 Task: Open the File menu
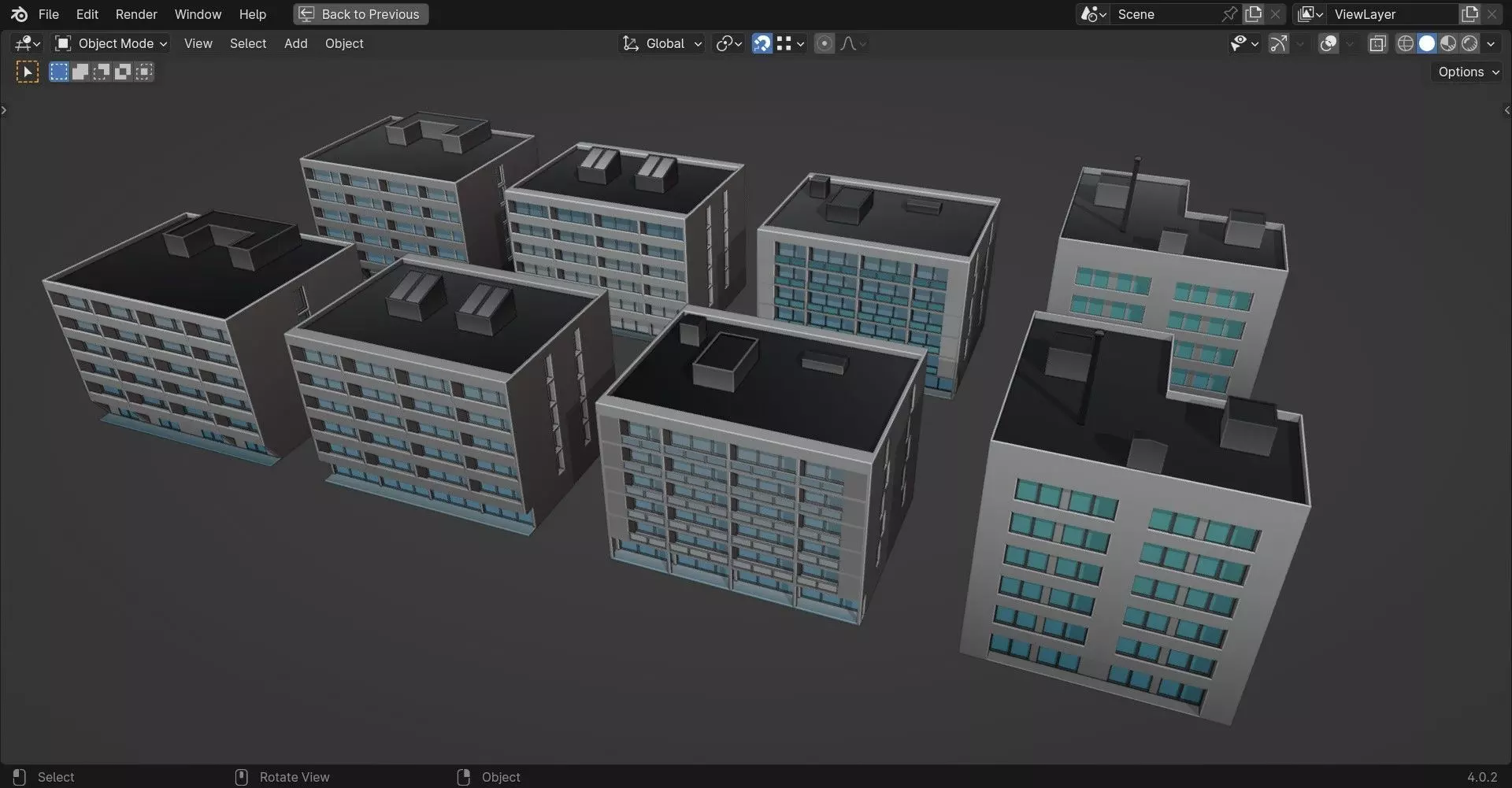49,14
